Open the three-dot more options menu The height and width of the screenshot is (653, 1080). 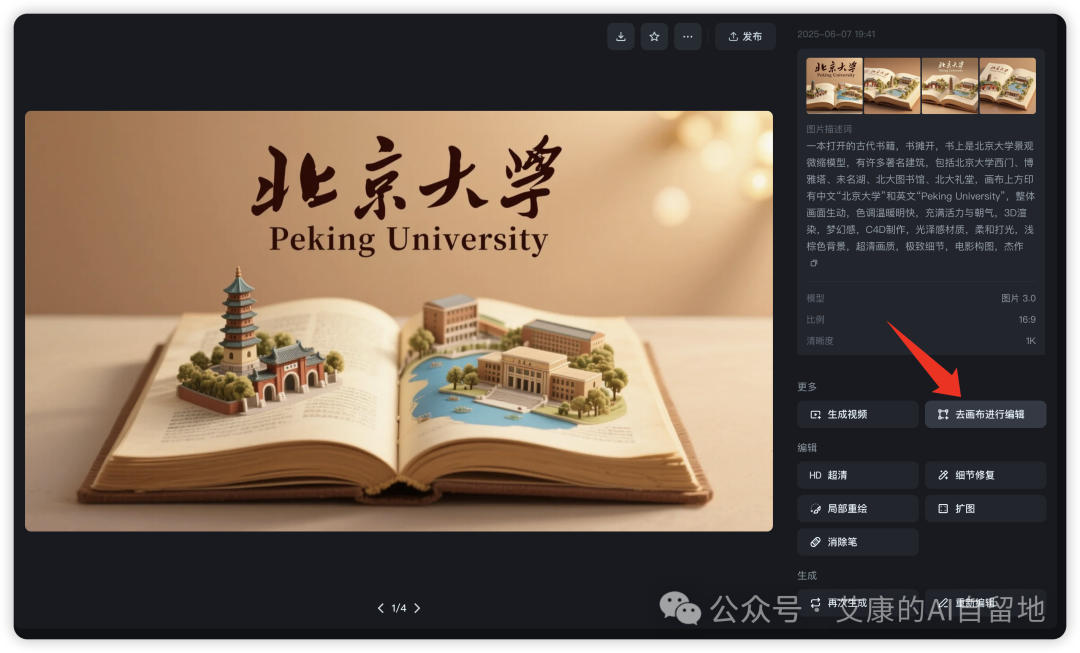point(687,37)
